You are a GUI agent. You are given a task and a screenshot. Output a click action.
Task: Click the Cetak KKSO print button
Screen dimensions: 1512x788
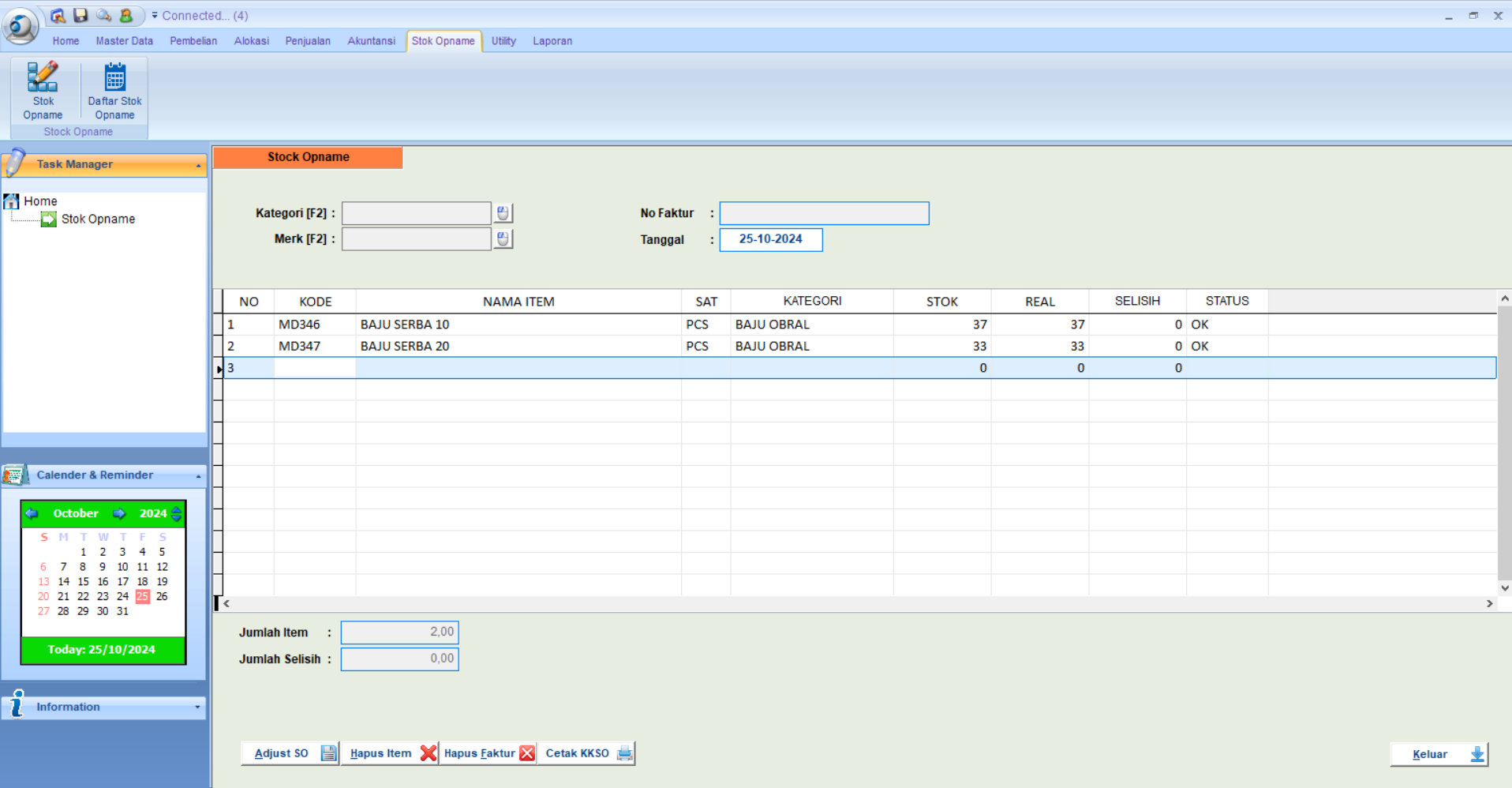coord(587,753)
